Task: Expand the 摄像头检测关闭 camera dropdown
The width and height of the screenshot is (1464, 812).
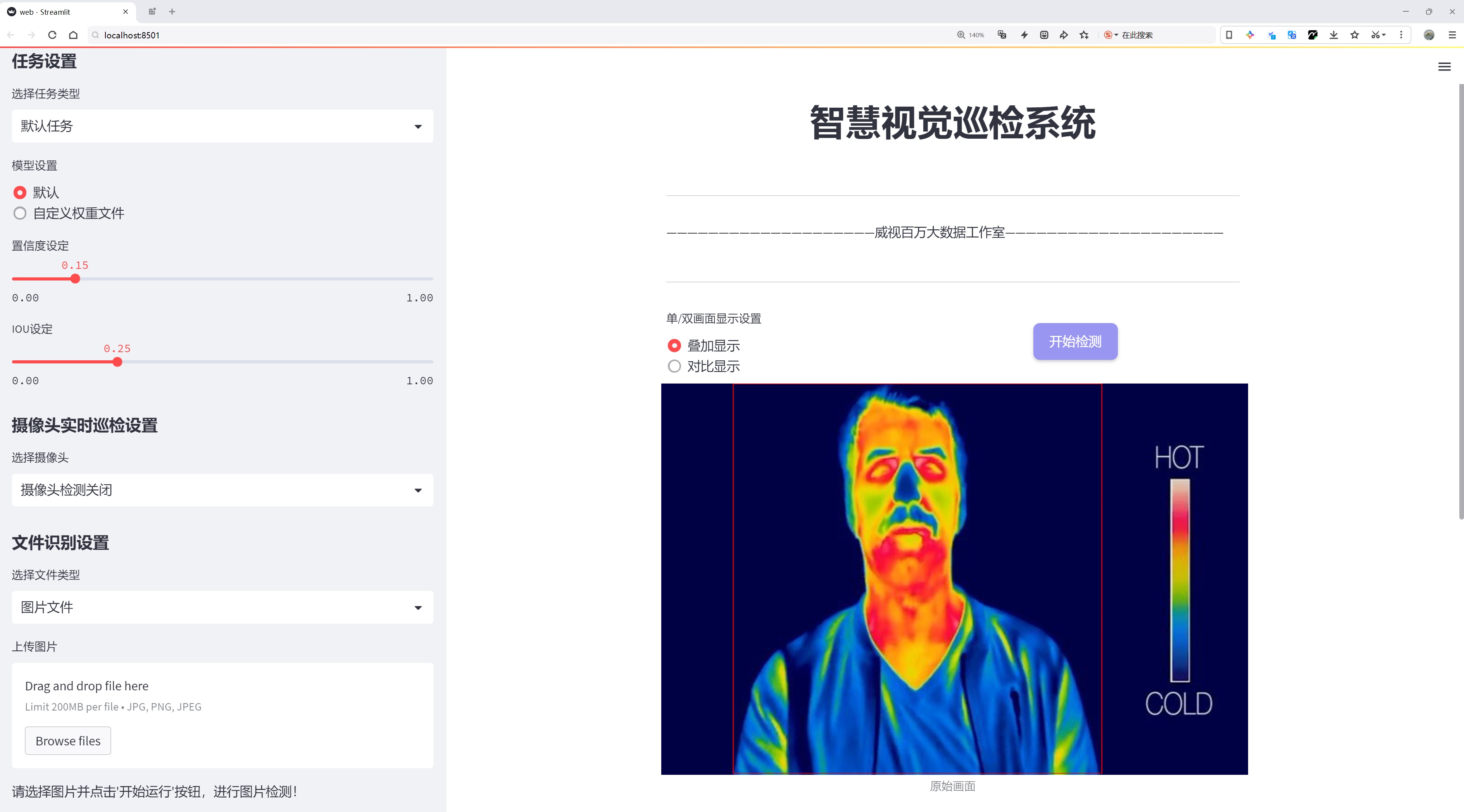Action: (222, 490)
